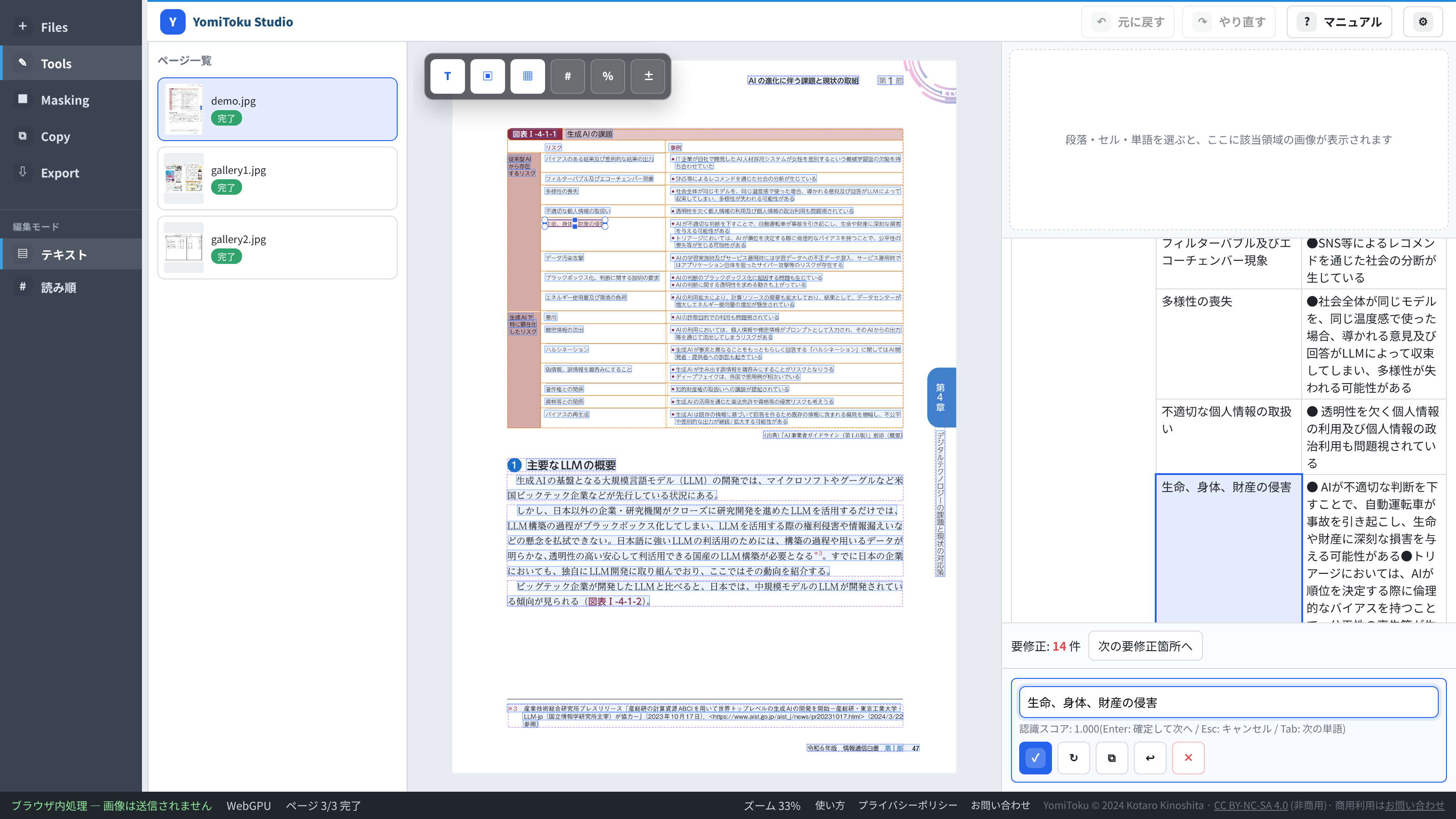Click the 不適切な個人情報の取扱い cell in results
The height and width of the screenshot is (819, 1456).
[1229, 436]
